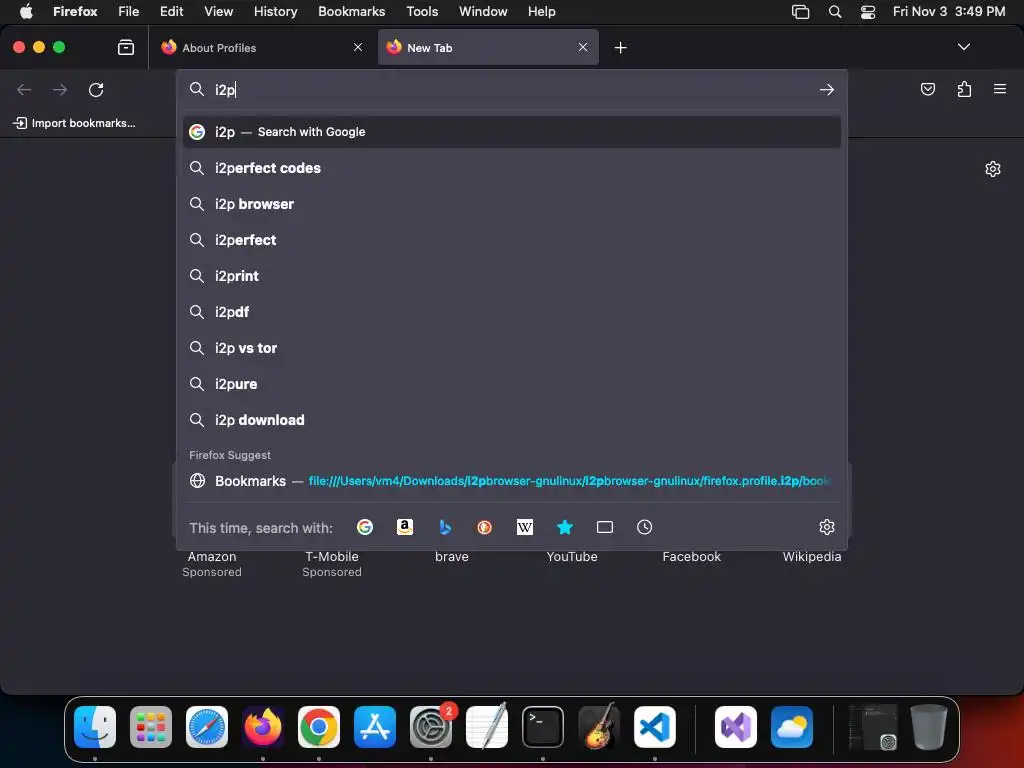Go back with the back arrow

click(x=24, y=89)
